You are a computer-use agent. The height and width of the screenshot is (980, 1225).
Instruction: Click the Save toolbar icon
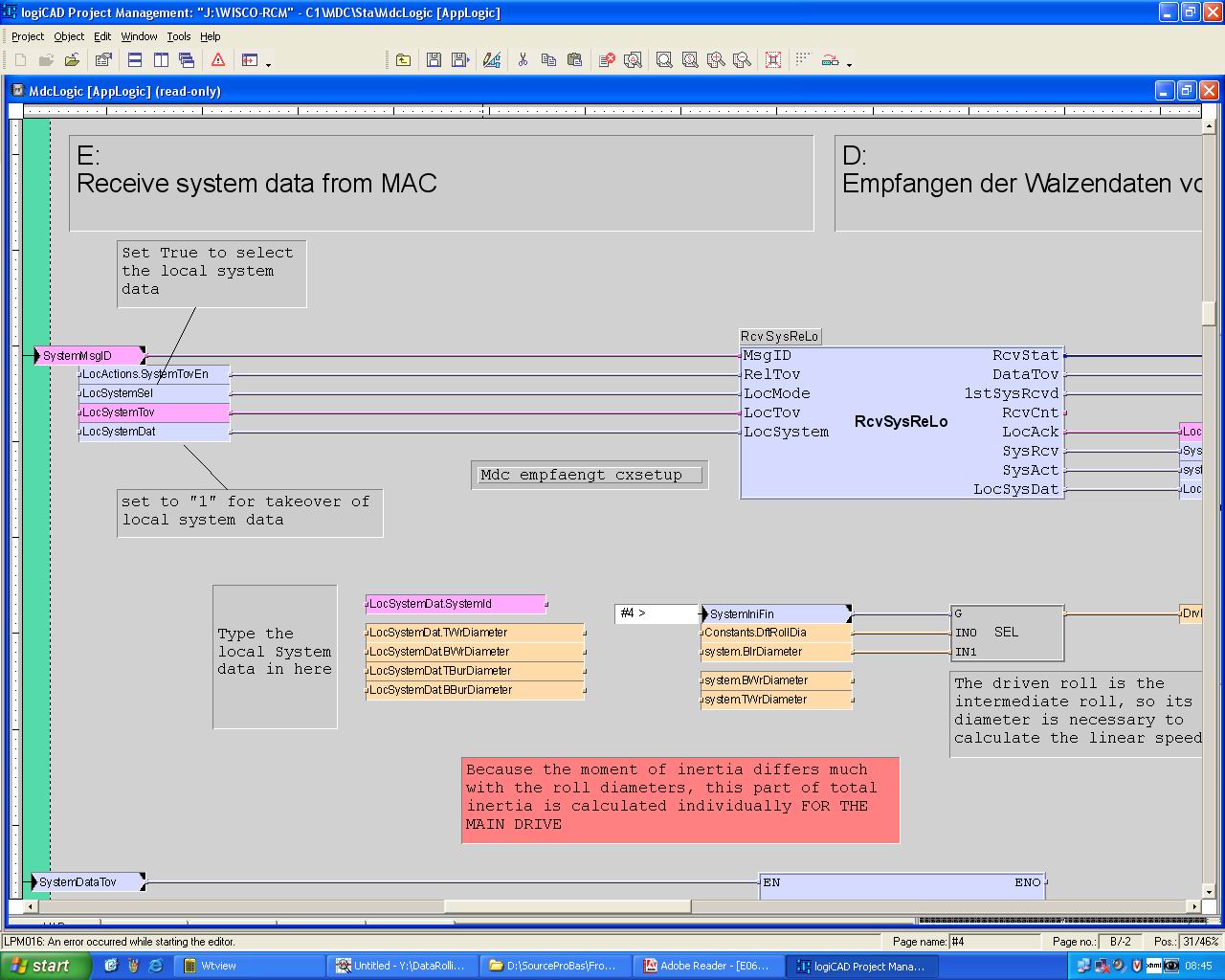(434, 60)
